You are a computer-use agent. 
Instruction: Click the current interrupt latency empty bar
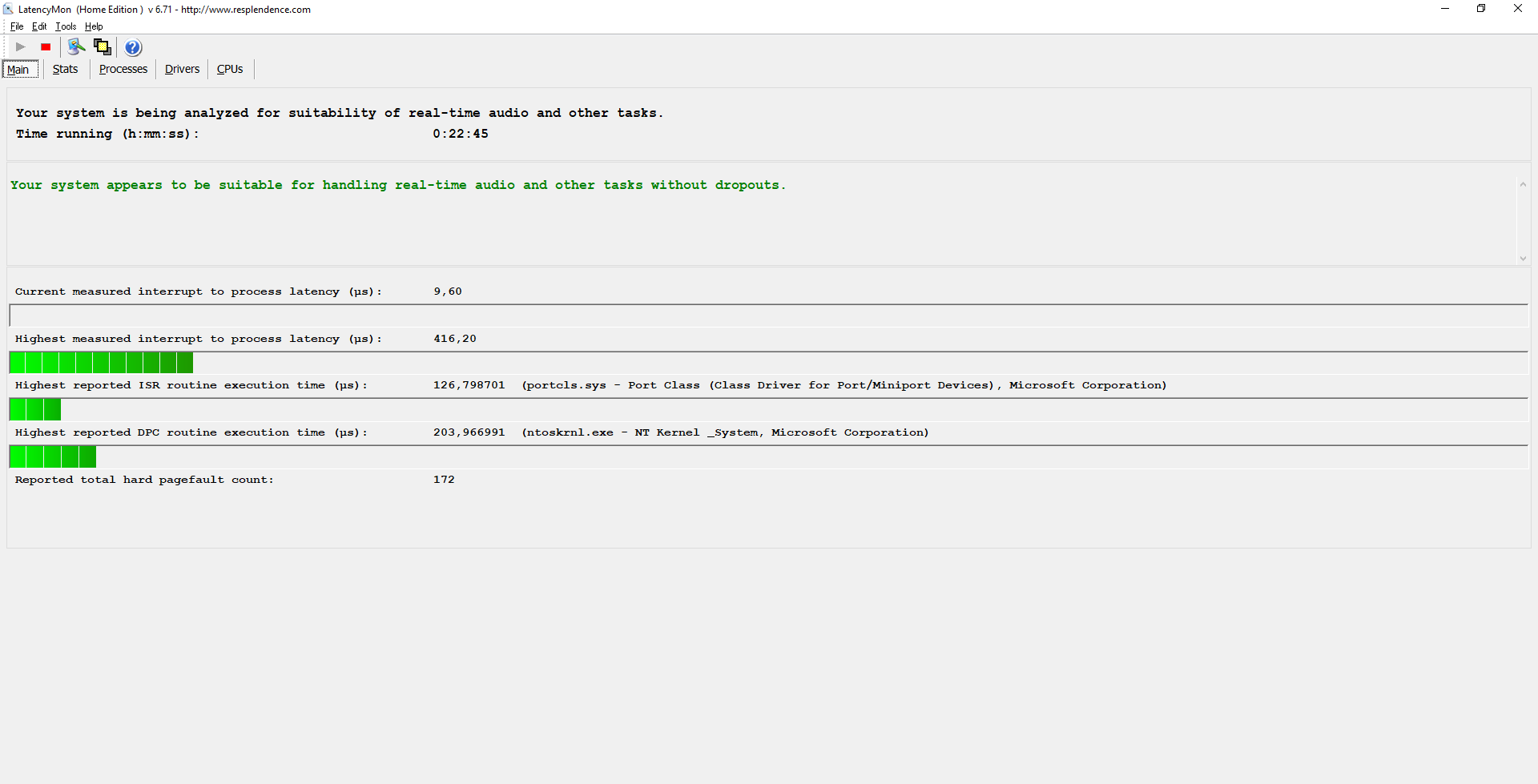point(768,316)
